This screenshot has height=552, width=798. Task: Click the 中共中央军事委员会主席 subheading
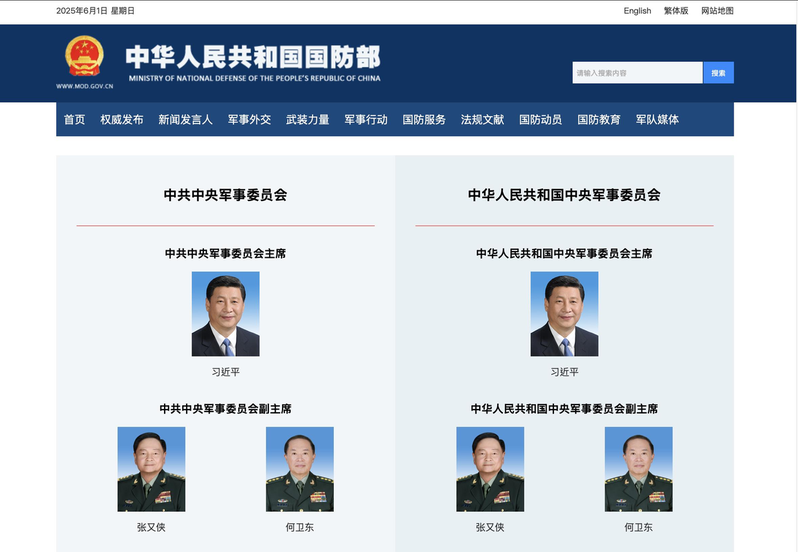225,253
